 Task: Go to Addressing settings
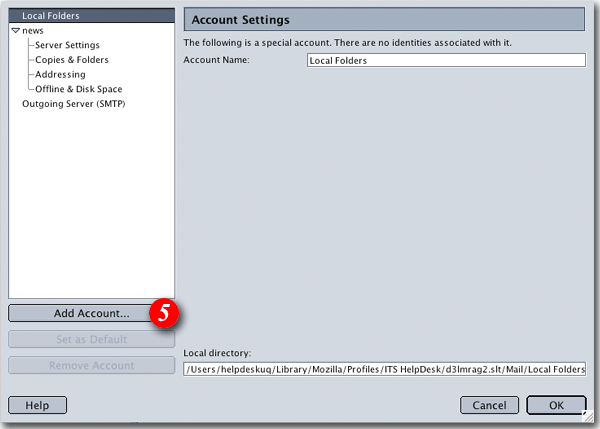point(60,74)
